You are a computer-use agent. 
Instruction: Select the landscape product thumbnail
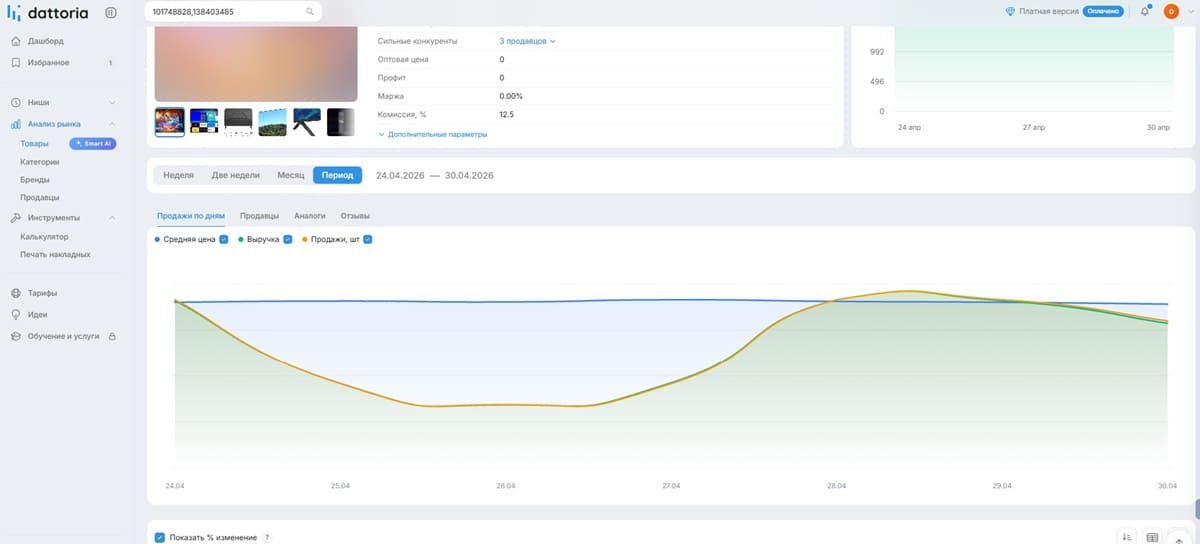click(x=272, y=122)
